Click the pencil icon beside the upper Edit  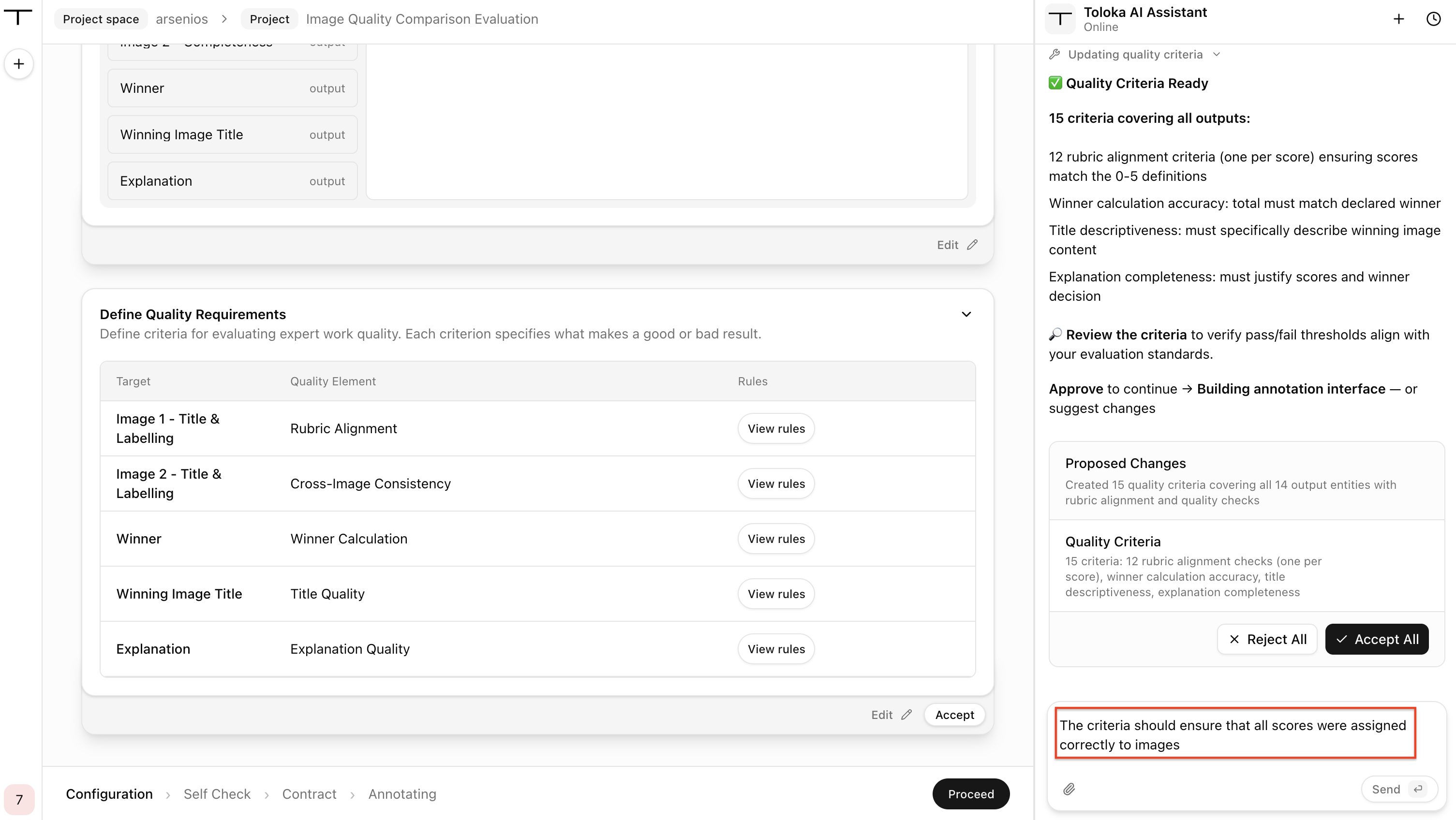coord(972,245)
